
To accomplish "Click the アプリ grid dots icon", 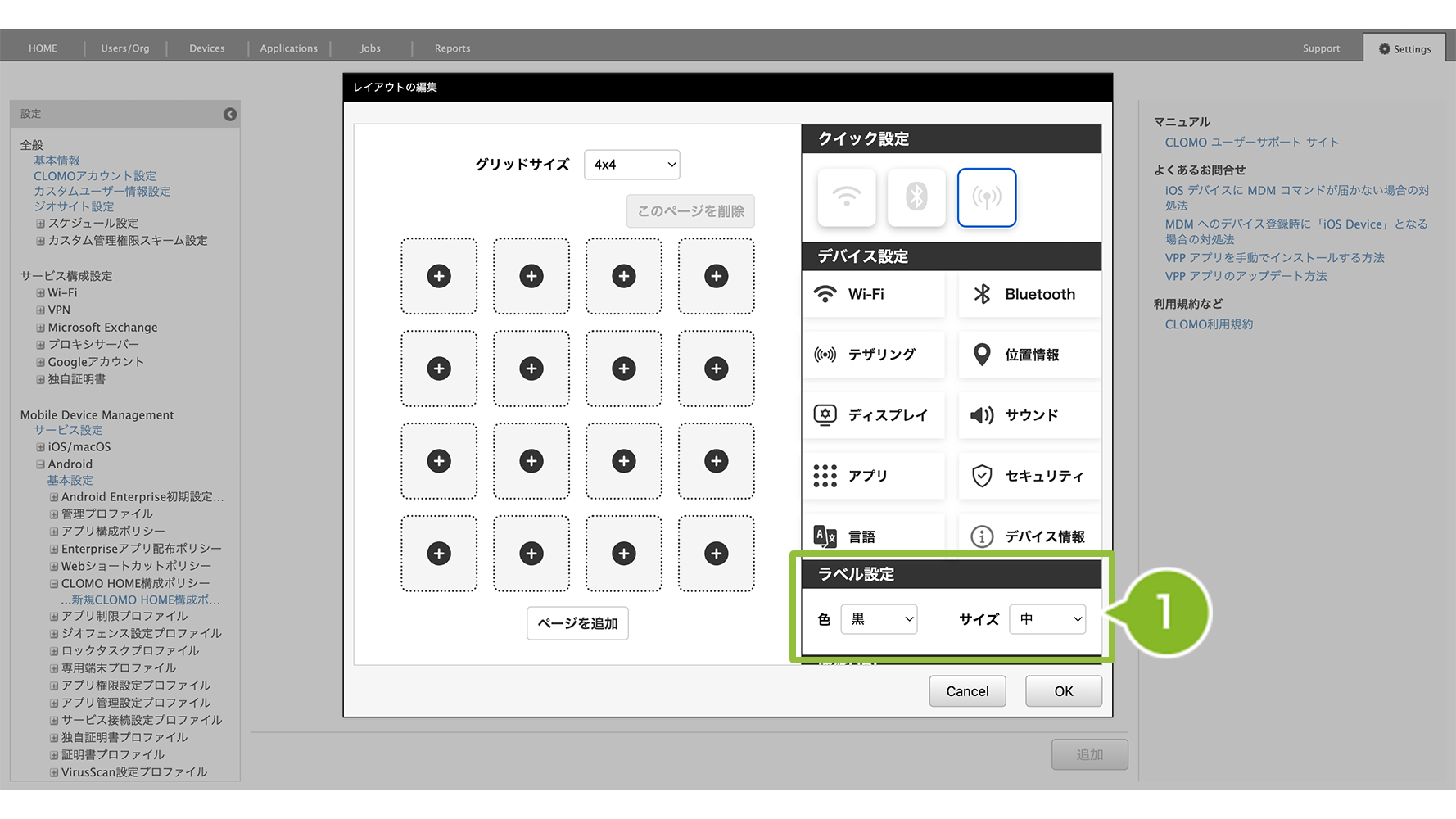I will click(x=825, y=476).
